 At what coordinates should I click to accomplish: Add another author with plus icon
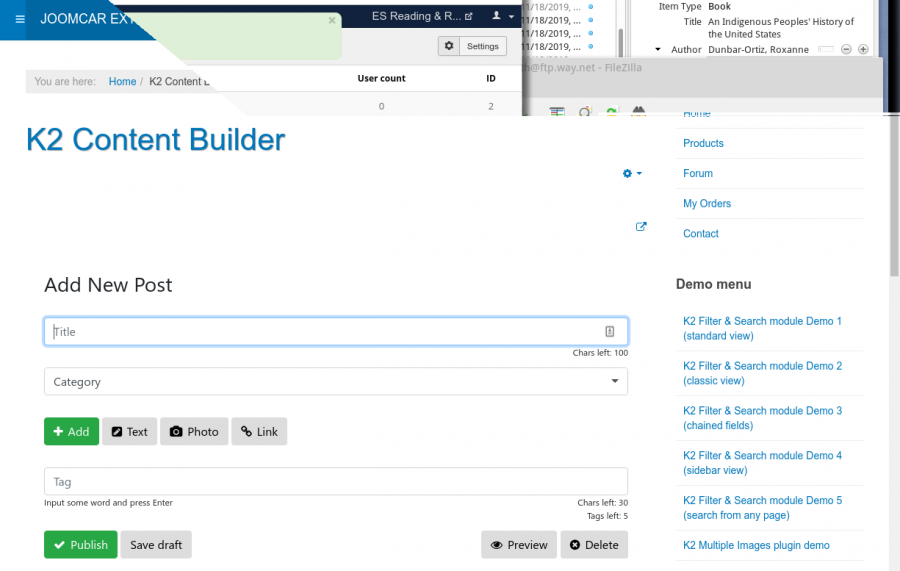tap(863, 49)
